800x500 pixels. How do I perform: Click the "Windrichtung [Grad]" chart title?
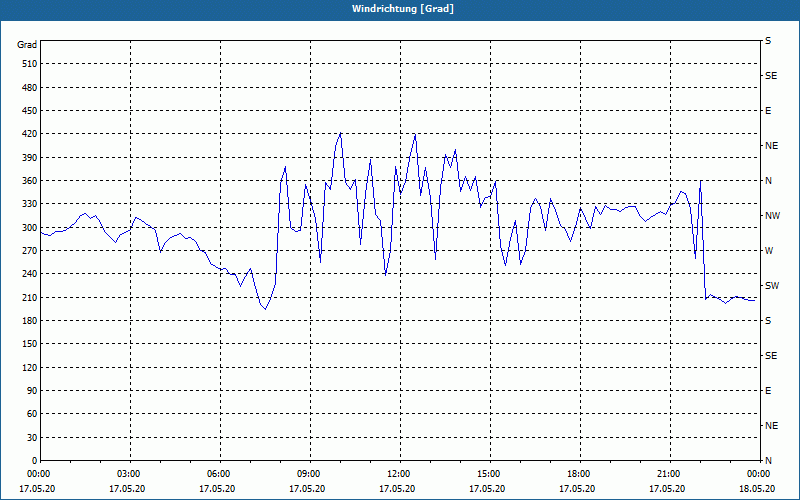[403, 9]
